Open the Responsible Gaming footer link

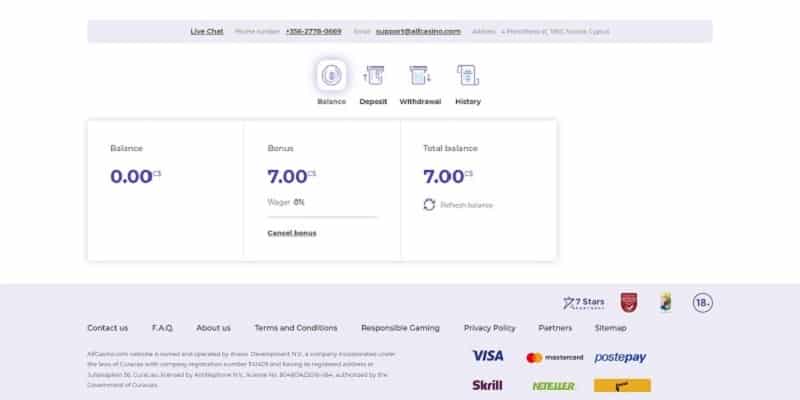tap(399, 328)
